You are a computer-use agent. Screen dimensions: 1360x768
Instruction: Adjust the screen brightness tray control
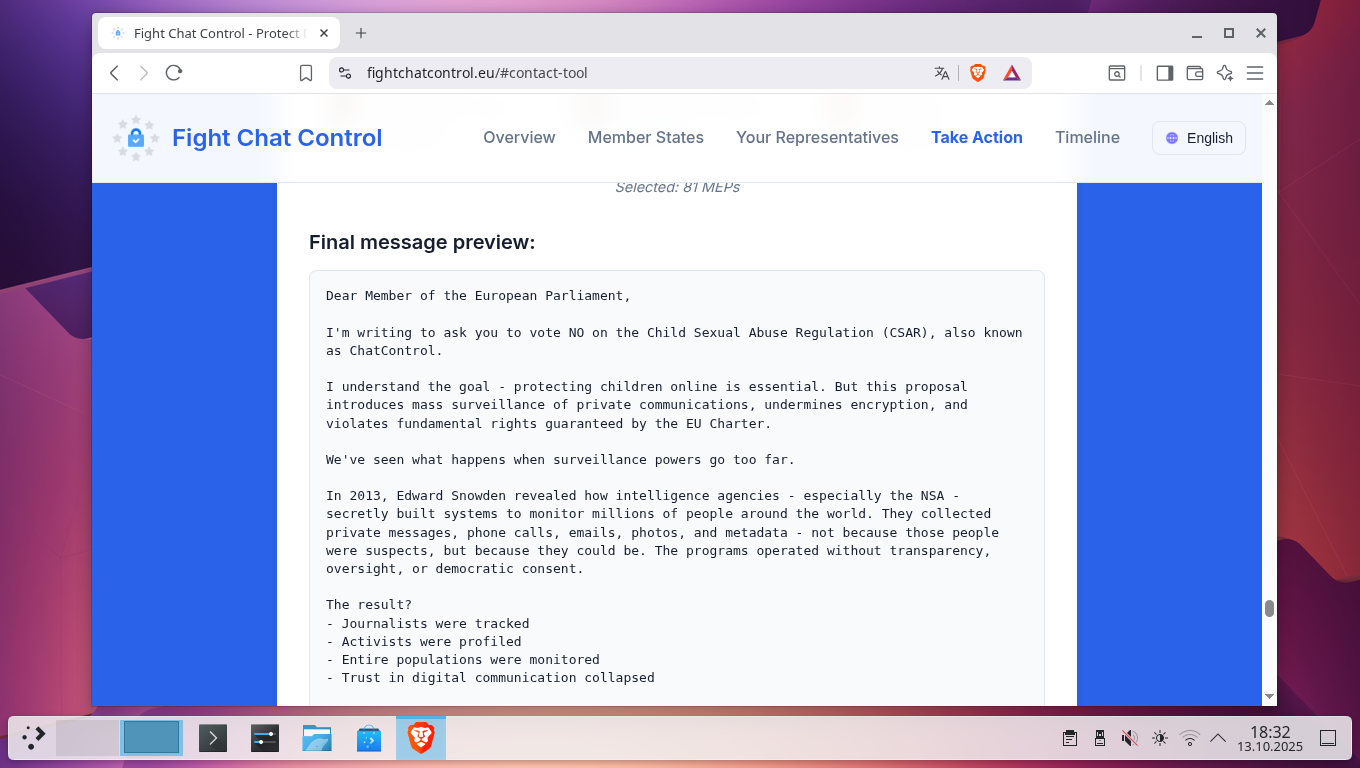(1159, 738)
